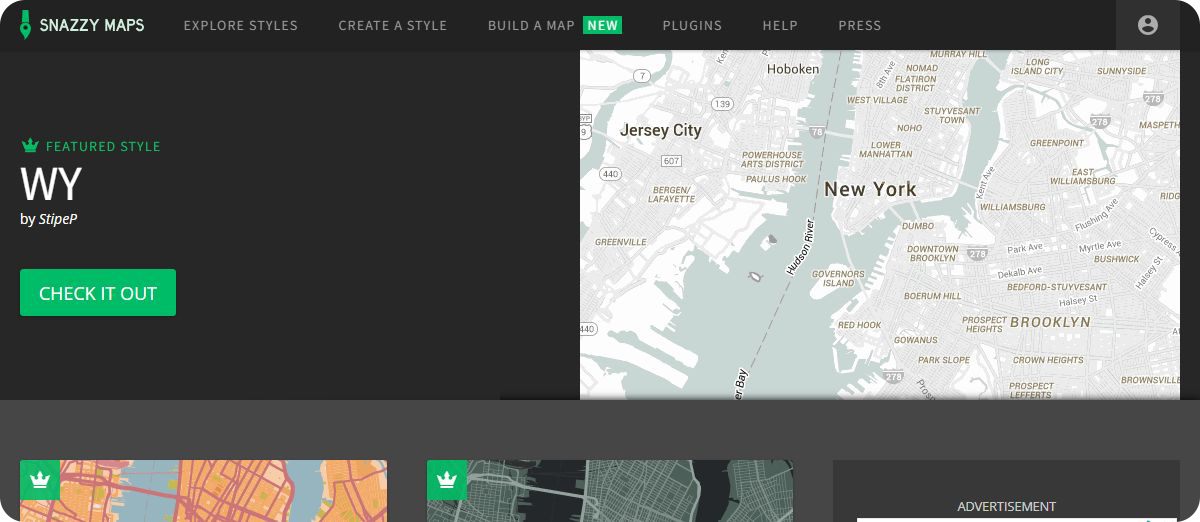Open the Plugins menu item

coord(692,25)
